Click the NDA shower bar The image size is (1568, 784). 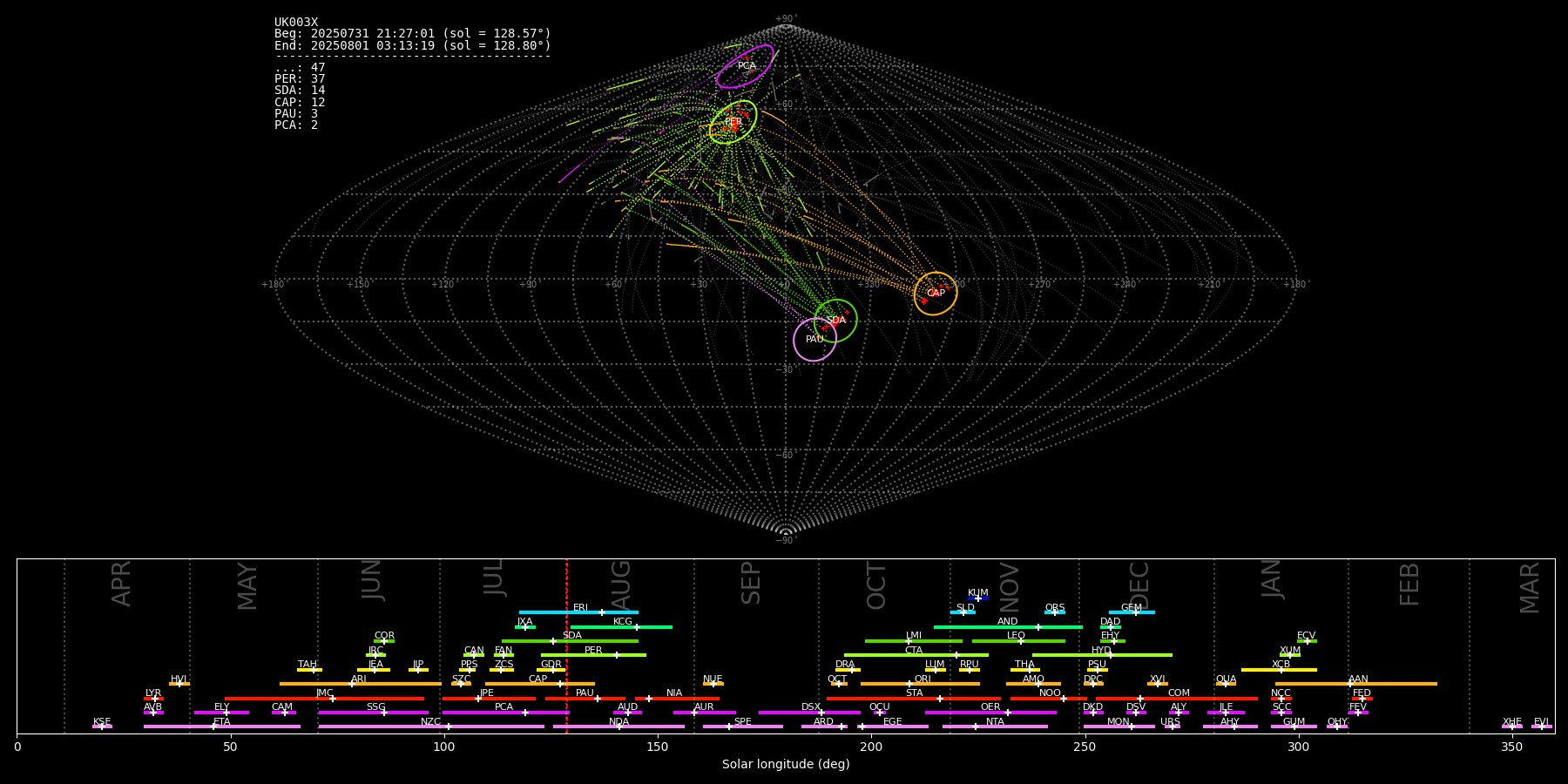tap(618, 727)
